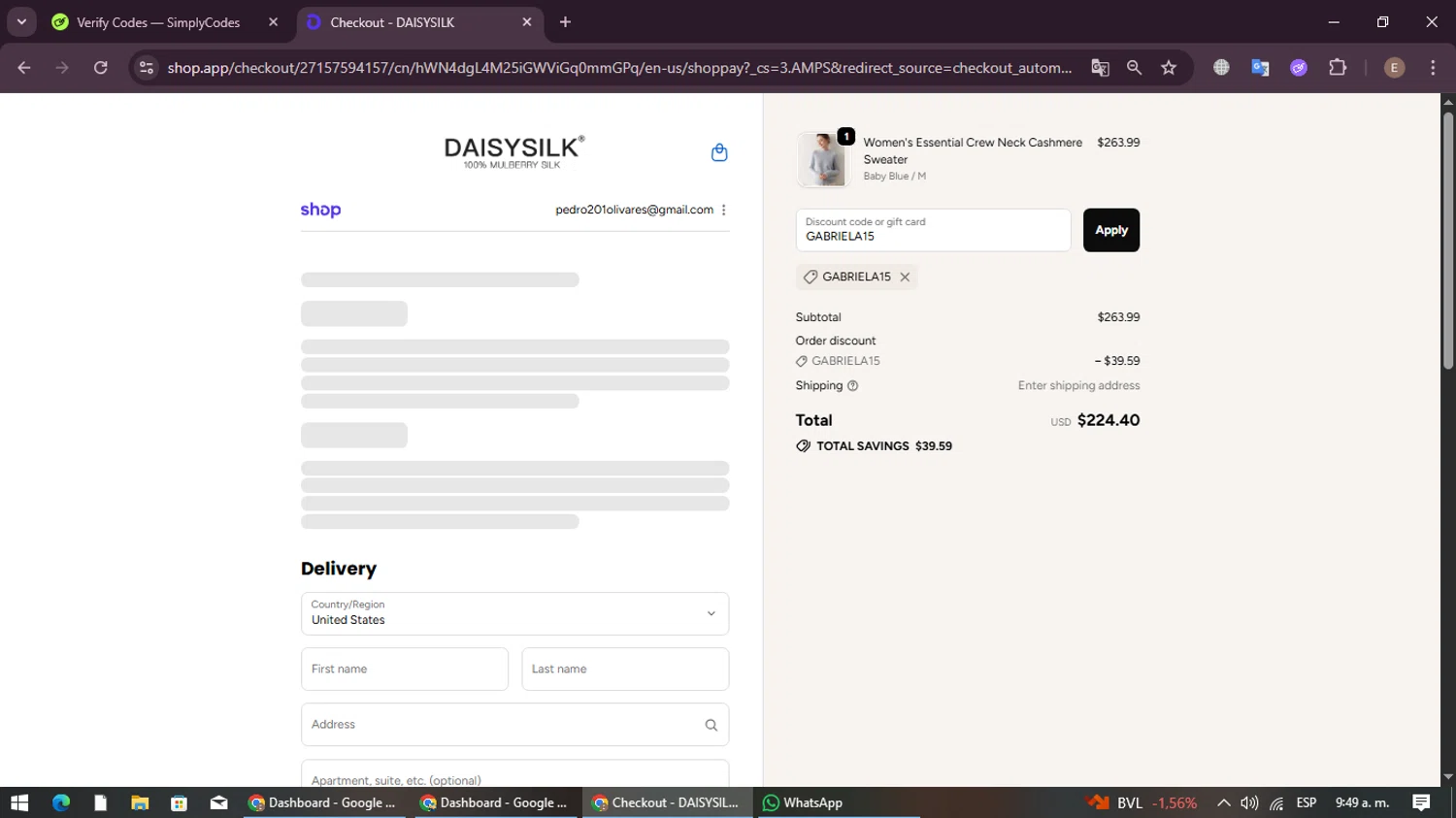Screen dimensions: 1456x818
Task: Click the globe extension icon
Action: [1221, 68]
